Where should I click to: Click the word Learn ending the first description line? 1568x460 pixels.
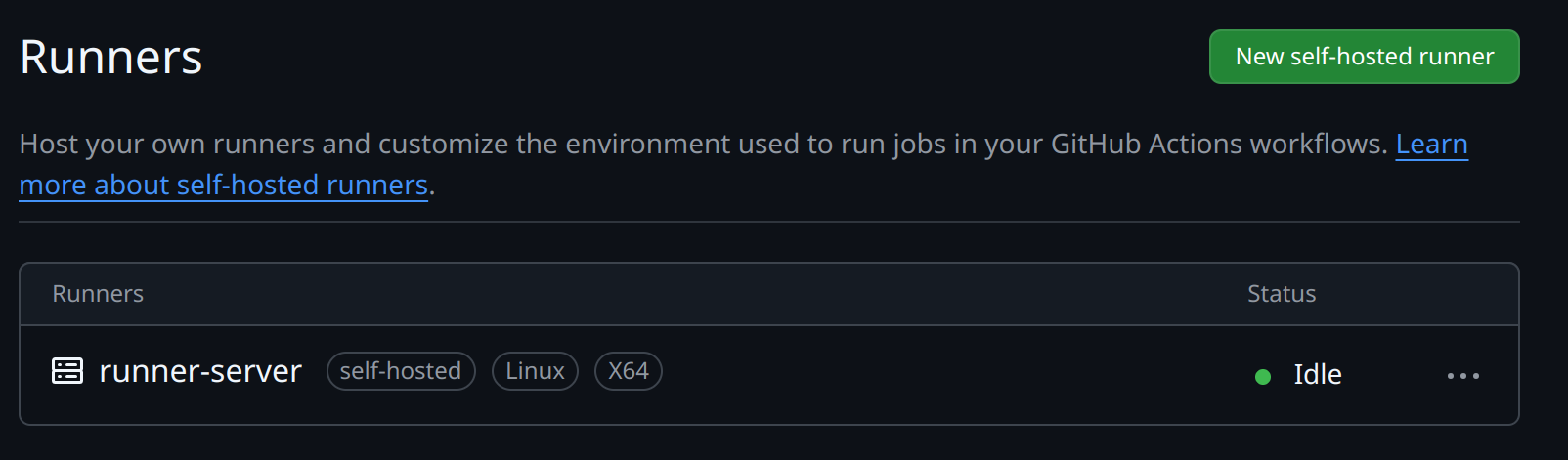[x=1431, y=144]
